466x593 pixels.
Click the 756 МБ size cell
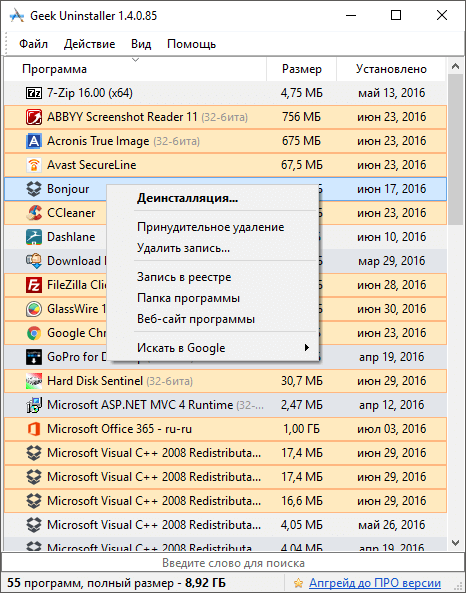pos(301,117)
